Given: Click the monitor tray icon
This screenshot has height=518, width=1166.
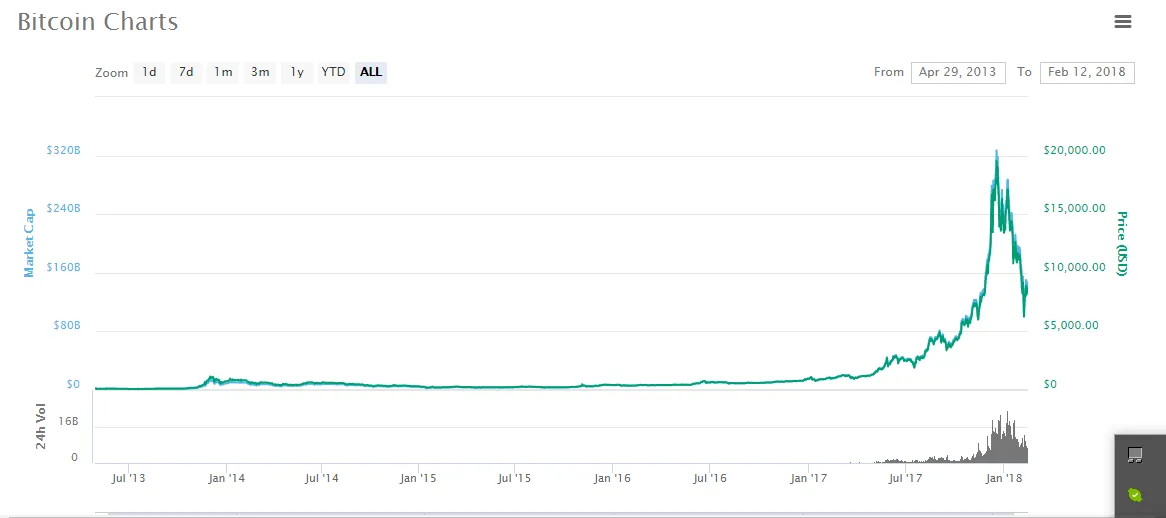Looking at the screenshot, I should (1134, 455).
